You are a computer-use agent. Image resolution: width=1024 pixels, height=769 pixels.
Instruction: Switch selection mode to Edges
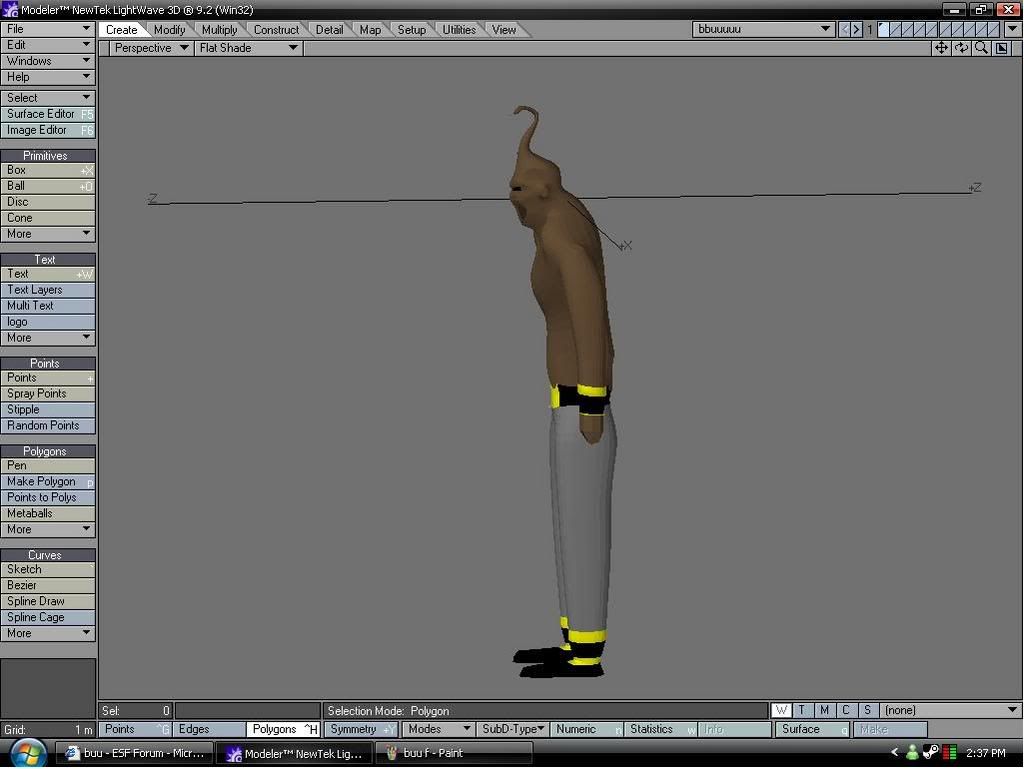point(209,729)
